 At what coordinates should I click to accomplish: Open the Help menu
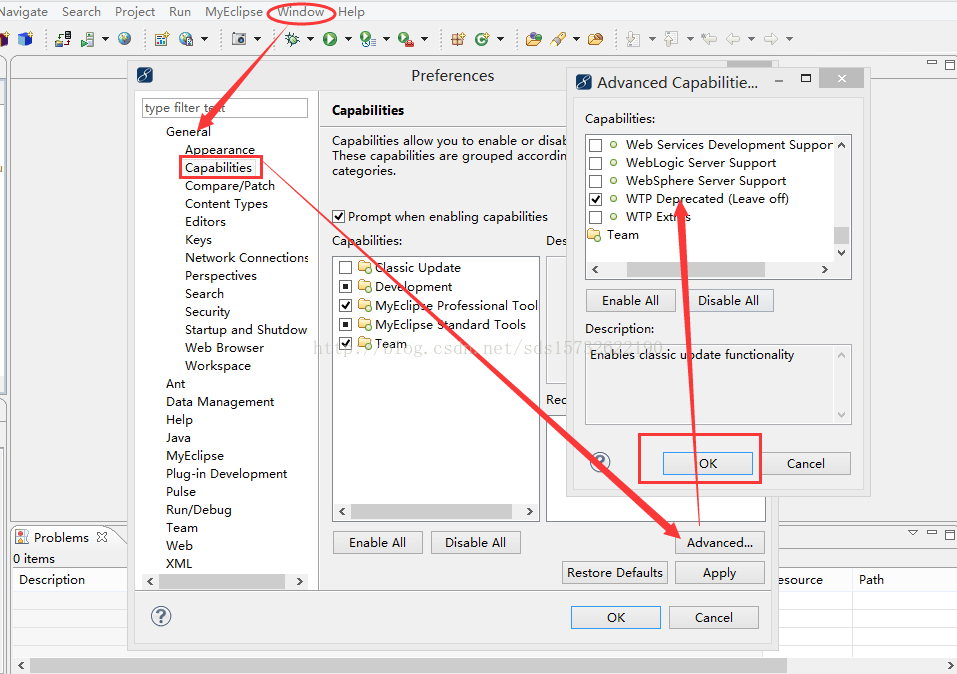[352, 12]
